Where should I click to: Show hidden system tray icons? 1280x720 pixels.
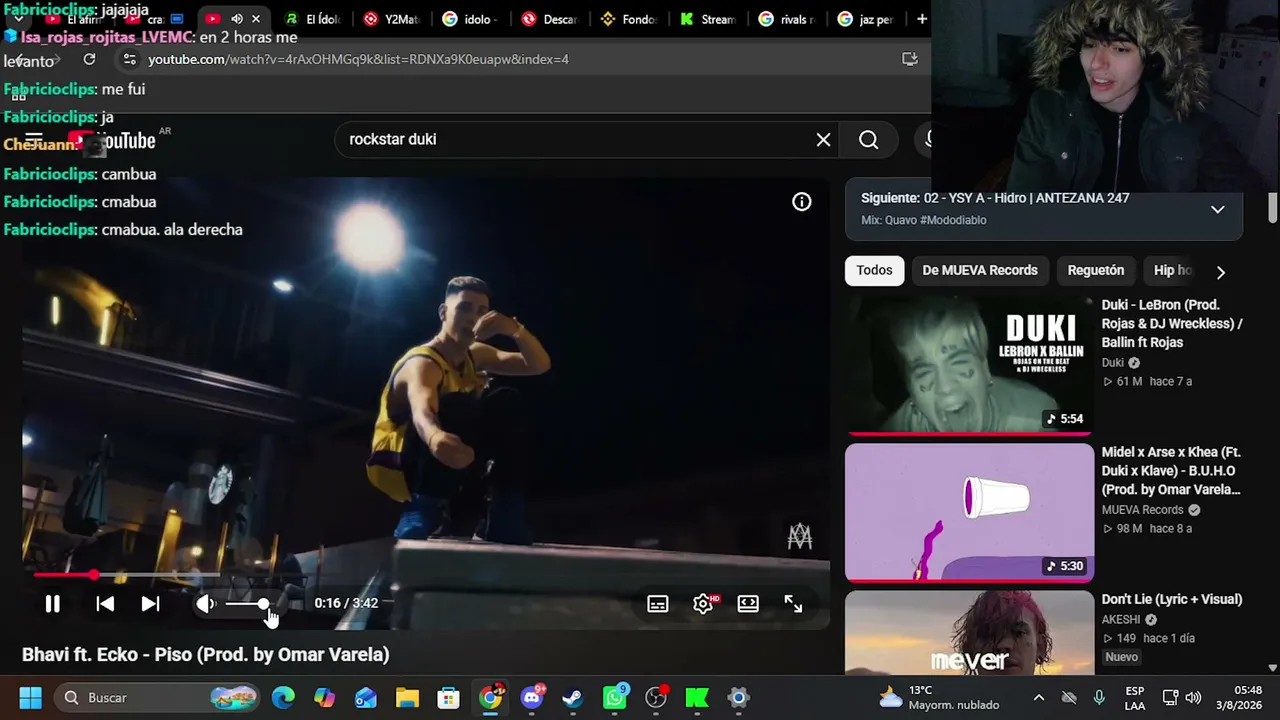tap(1039, 698)
